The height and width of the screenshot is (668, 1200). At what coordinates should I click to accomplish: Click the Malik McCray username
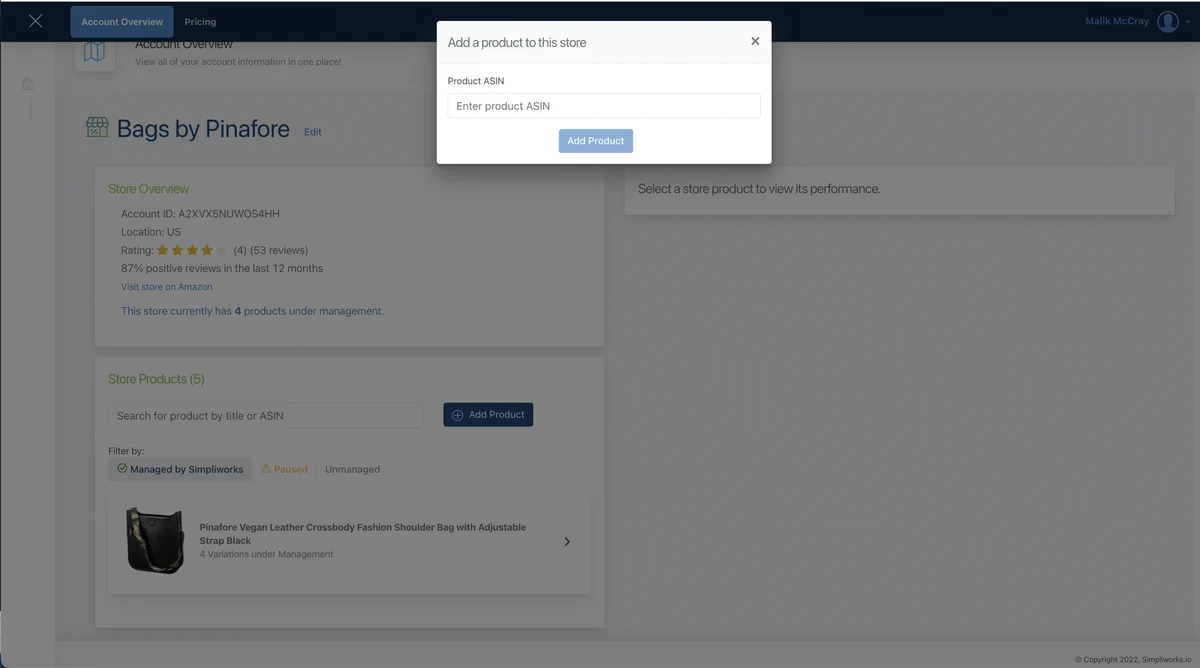(1117, 21)
